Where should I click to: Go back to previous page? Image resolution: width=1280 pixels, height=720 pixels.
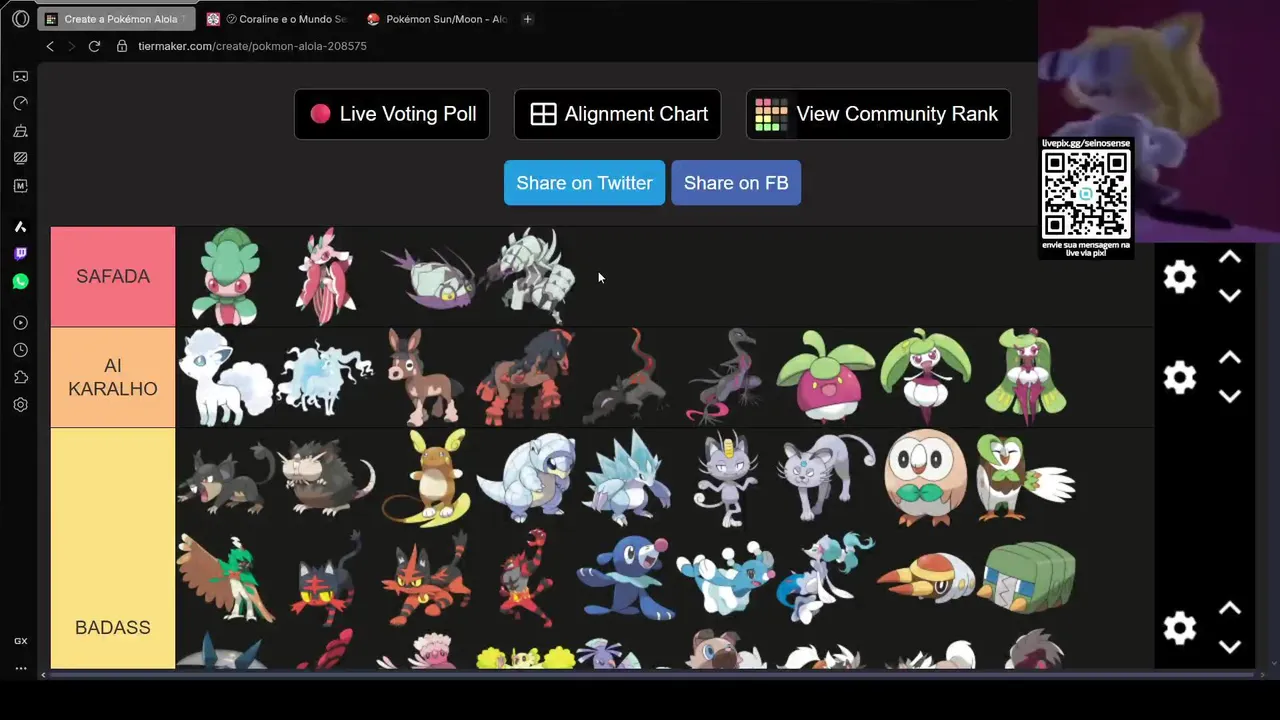[50, 46]
